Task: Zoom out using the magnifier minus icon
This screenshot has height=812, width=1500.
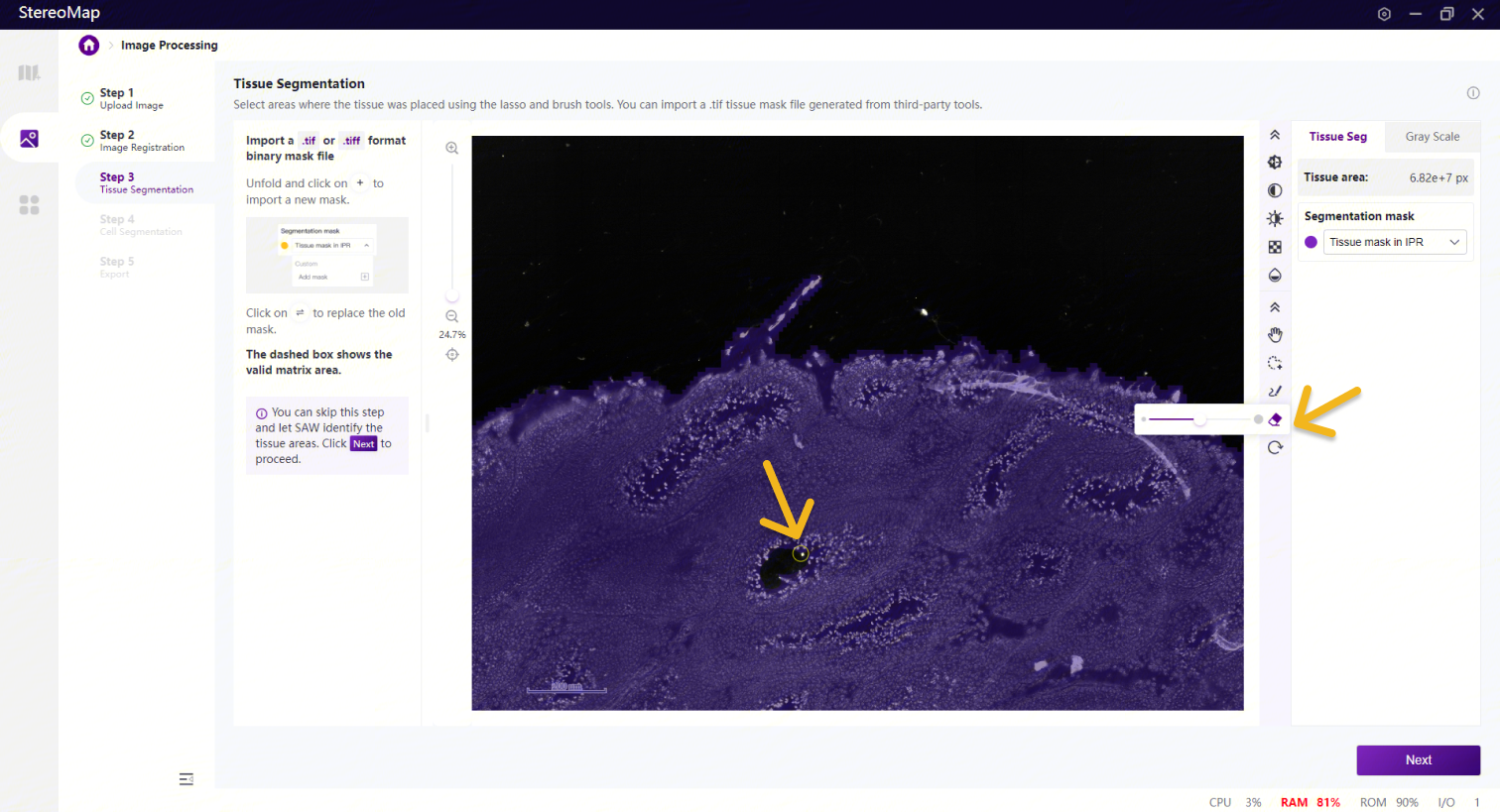Action: pyautogui.click(x=451, y=316)
